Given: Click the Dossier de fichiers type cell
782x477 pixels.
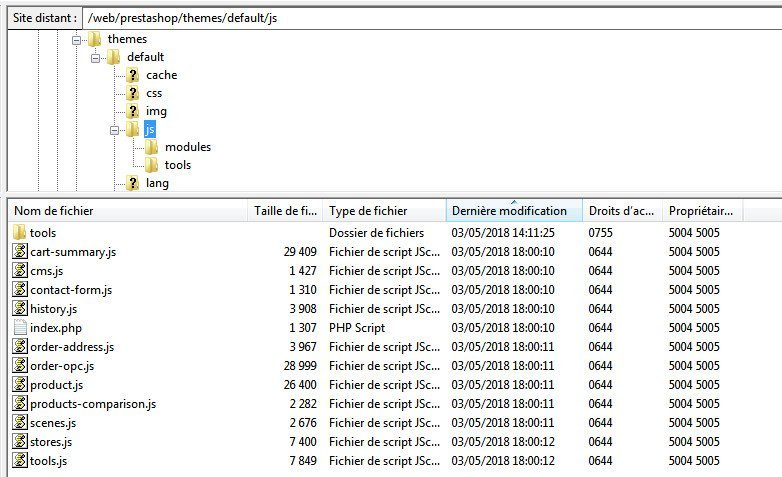Looking at the screenshot, I should coord(376,233).
